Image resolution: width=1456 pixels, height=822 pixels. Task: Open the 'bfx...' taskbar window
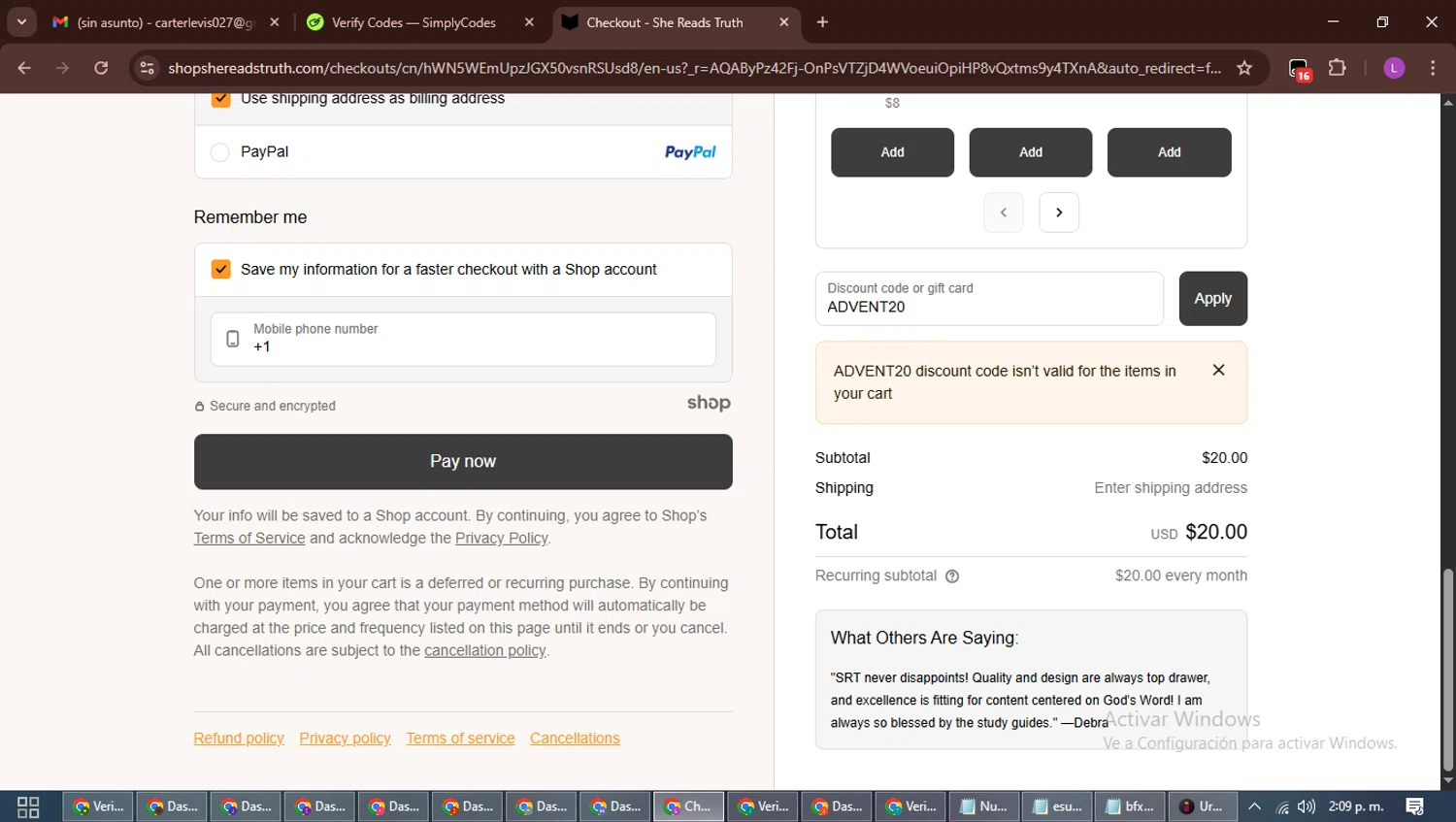click(x=1131, y=806)
